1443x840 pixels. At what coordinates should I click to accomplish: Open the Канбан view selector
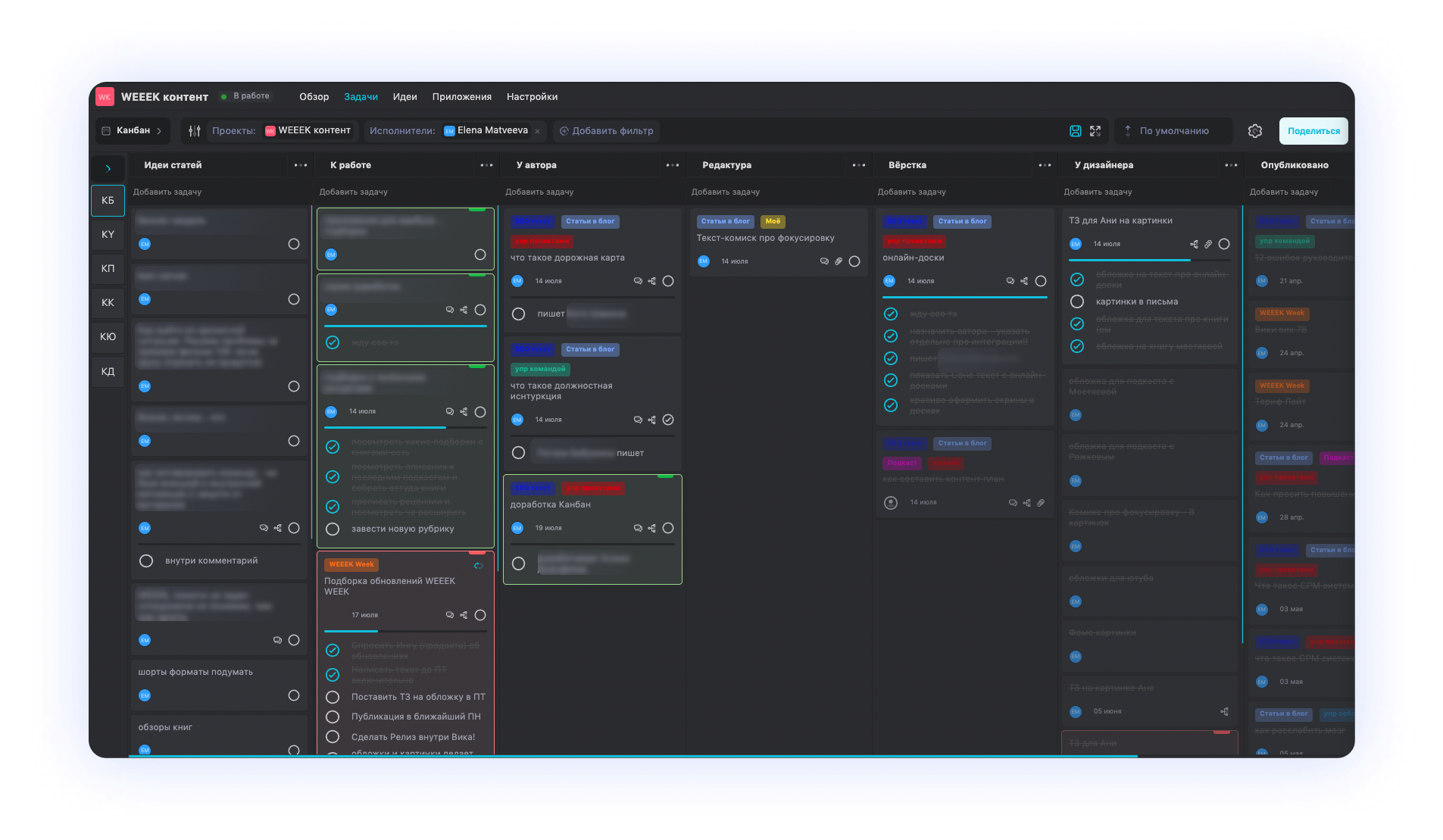pos(133,130)
